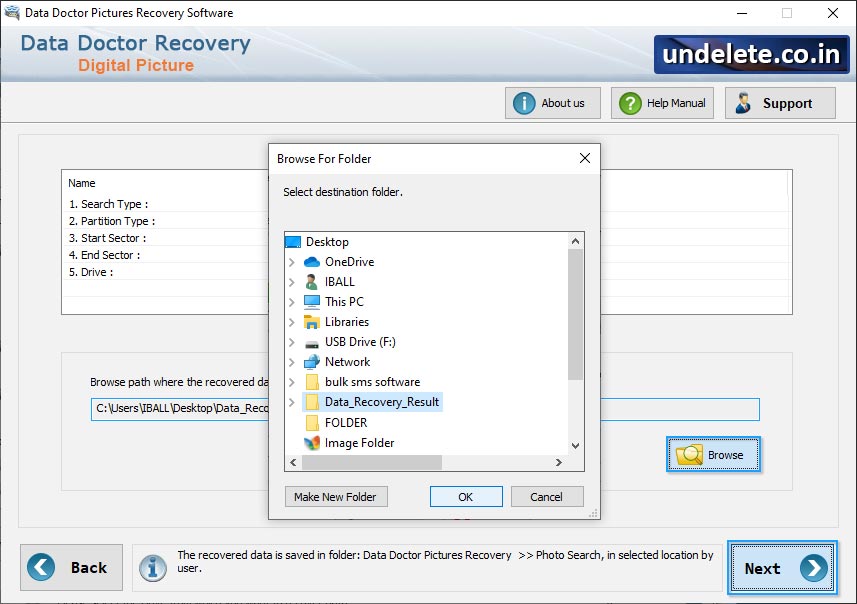Expand the This PC tree node
The image size is (857, 604).
292,302
